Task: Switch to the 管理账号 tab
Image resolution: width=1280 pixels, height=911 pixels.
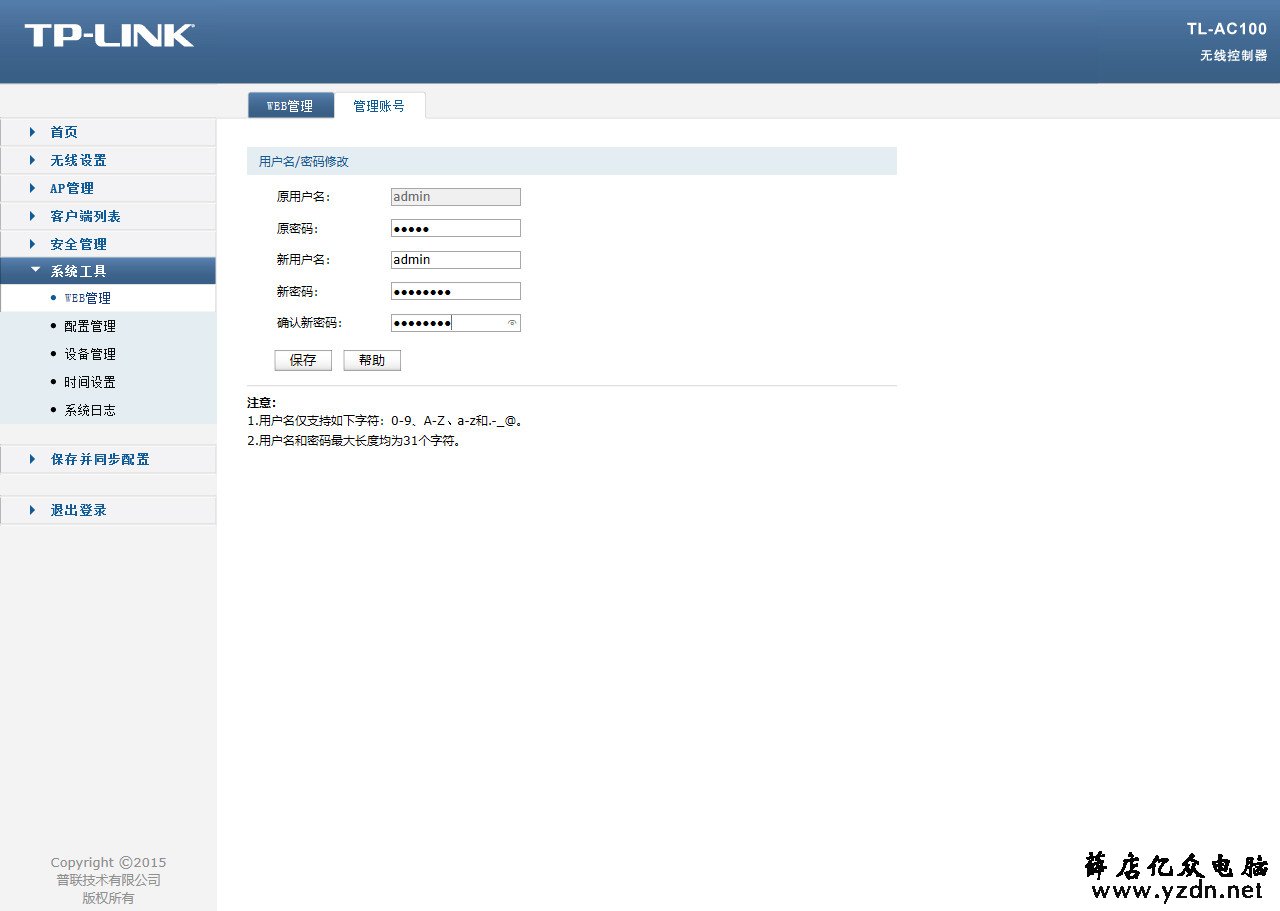Action: click(x=379, y=105)
